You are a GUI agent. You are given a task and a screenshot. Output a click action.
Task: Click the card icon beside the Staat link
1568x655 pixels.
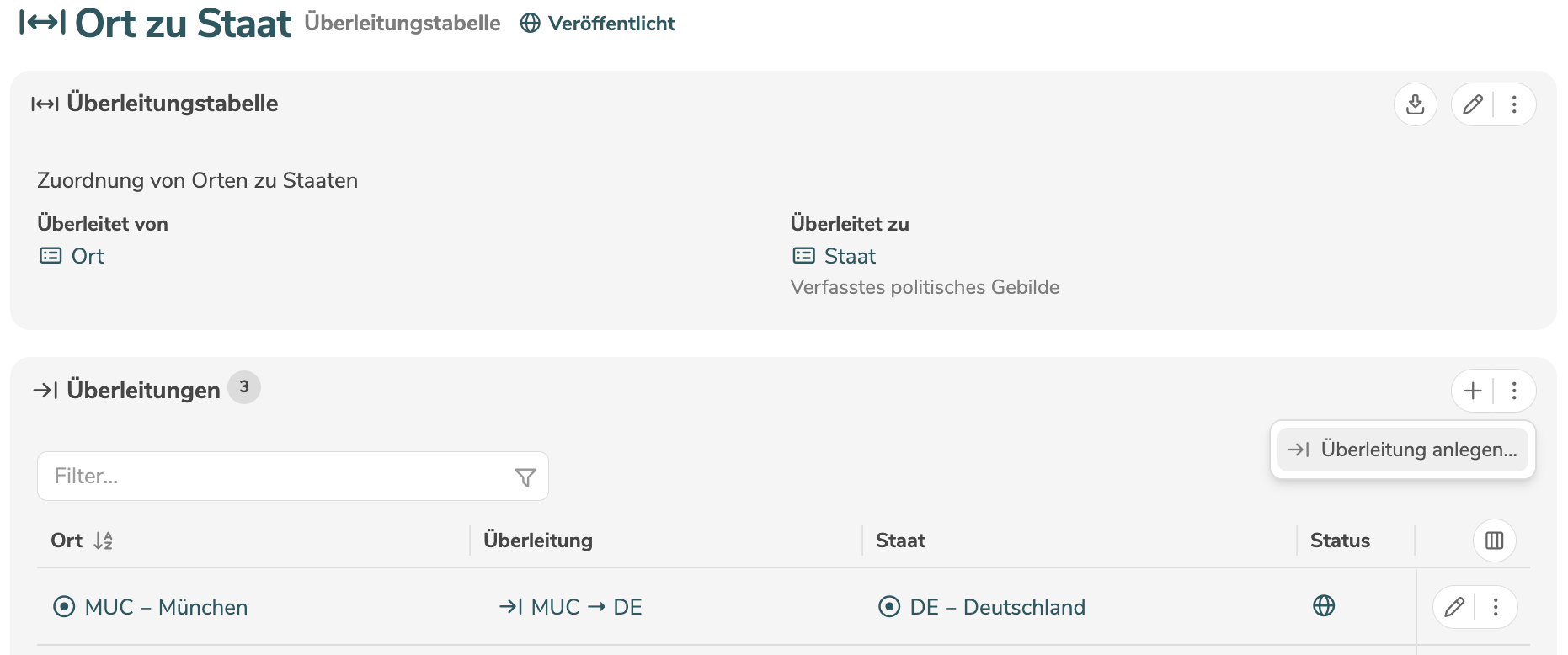pyautogui.click(x=804, y=255)
